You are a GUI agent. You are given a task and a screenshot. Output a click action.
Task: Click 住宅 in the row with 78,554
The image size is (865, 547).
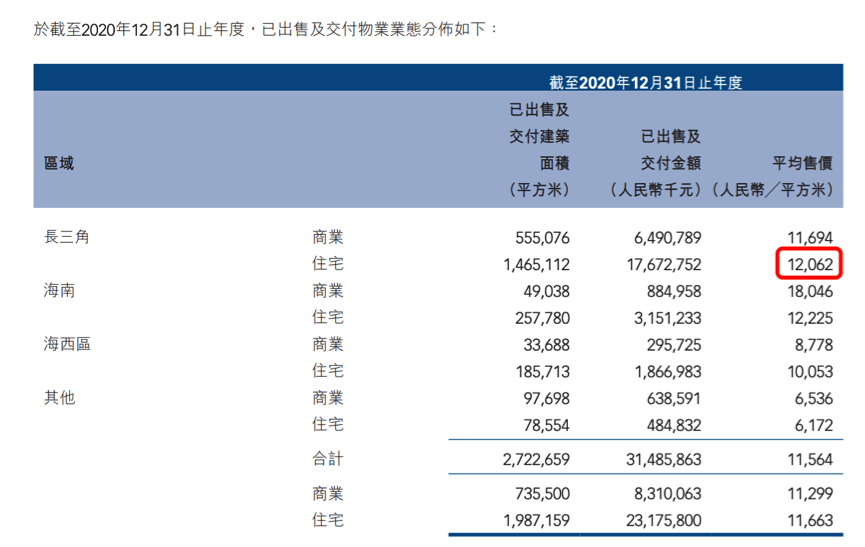pyautogui.click(x=328, y=424)
